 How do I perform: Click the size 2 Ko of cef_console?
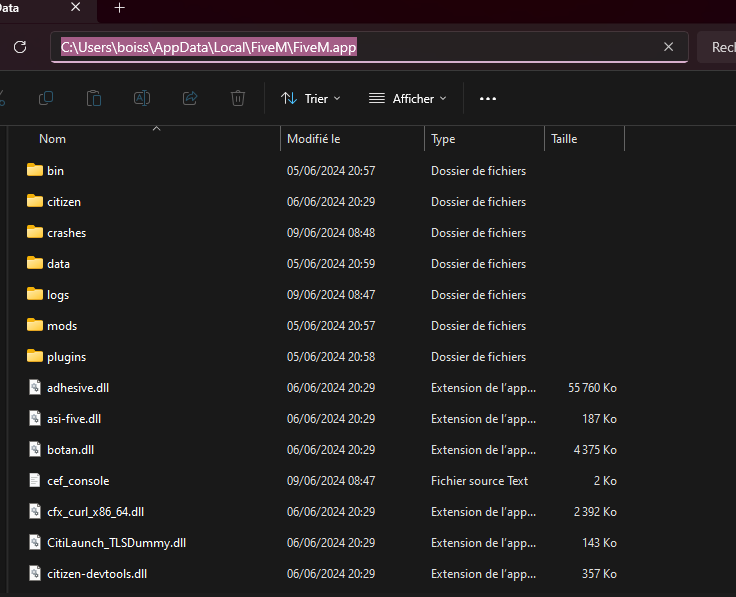[605, 481]
